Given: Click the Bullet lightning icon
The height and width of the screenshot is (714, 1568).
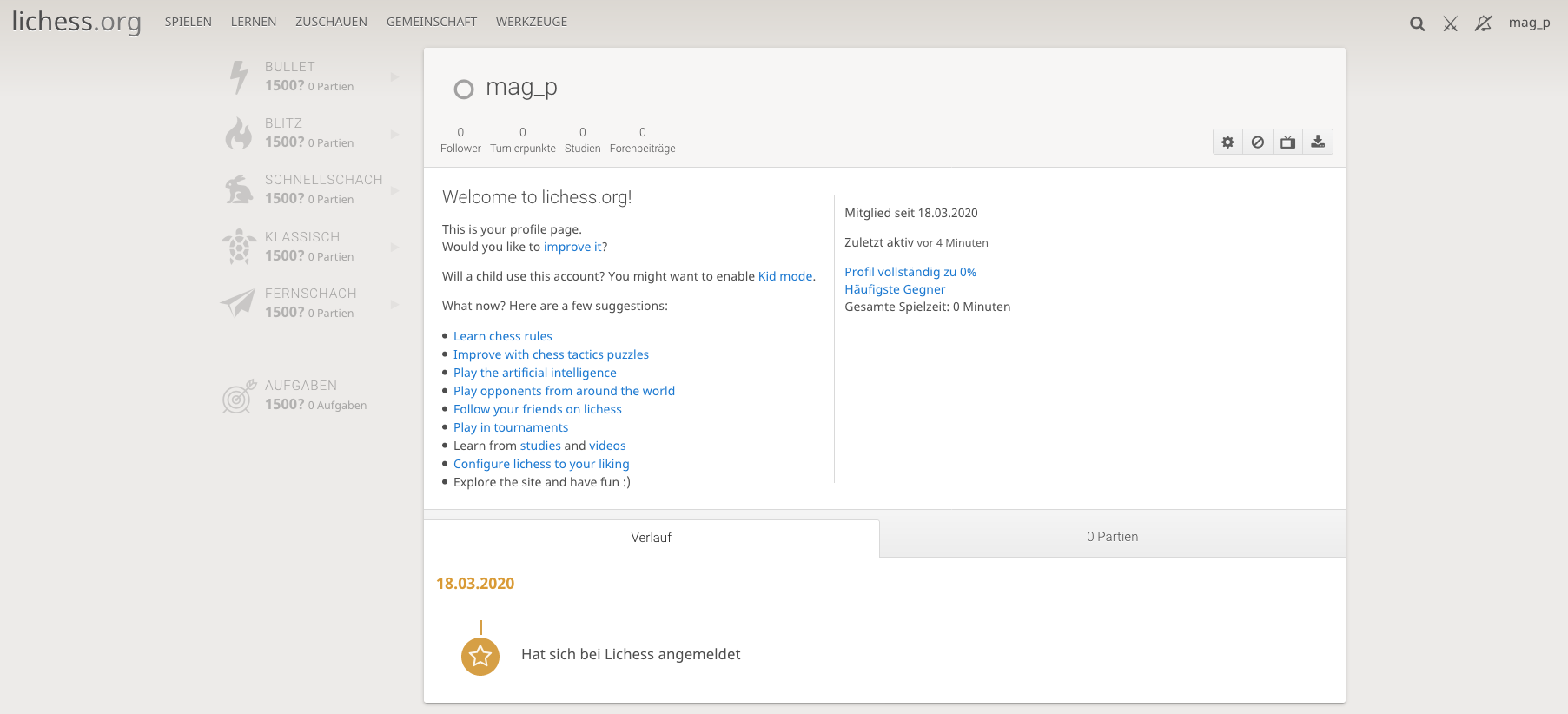Looking at the screenshot, I should (239, 76).
